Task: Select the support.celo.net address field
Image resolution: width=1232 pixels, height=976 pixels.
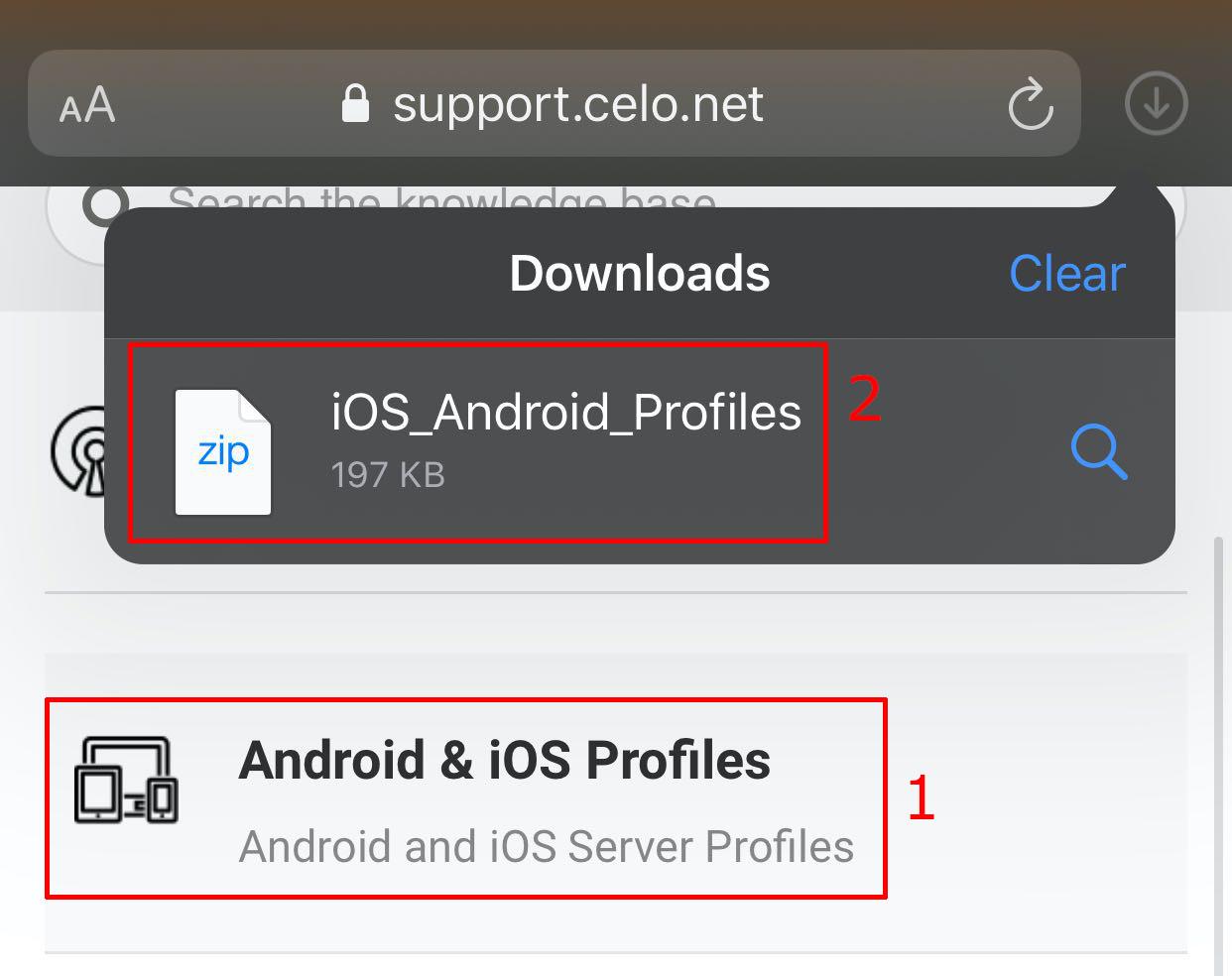Action: pos(577,104)
